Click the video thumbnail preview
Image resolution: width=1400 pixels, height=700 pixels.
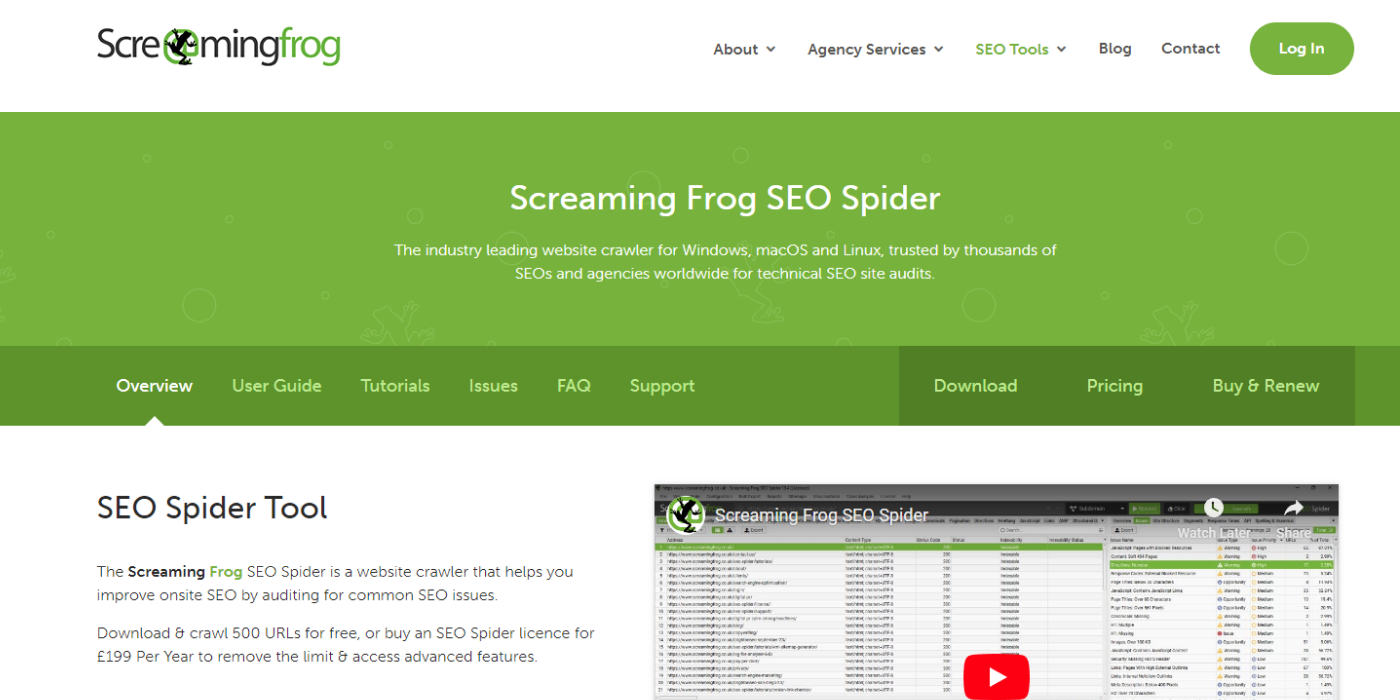pos(996,592)
